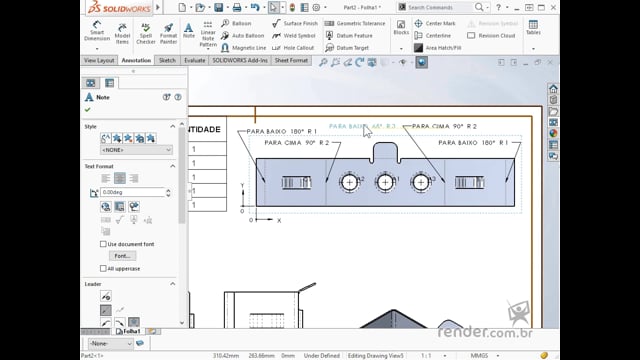Viewport: 640px width, 360px height.
Task: Collapse the Style section
Action: pos(173,127)
